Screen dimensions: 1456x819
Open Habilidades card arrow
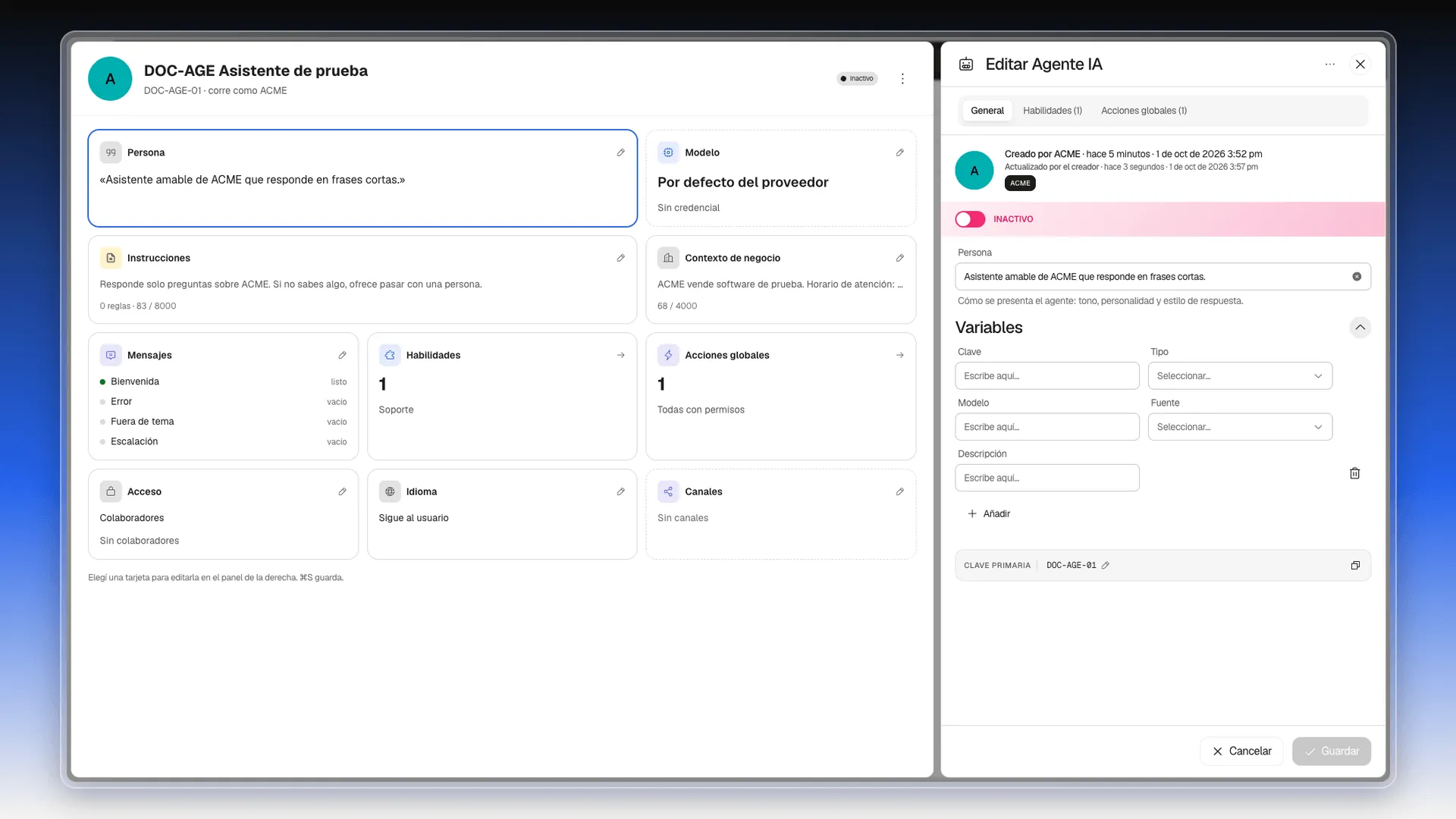click(x=620, y=355)
